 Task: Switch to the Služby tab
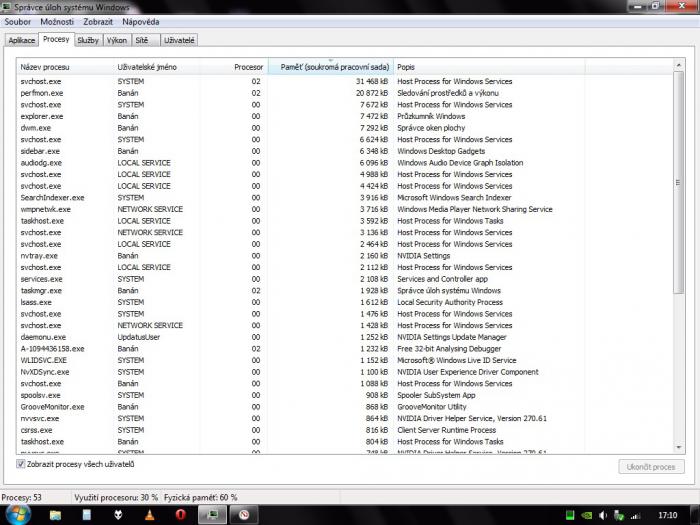(88, 40)
